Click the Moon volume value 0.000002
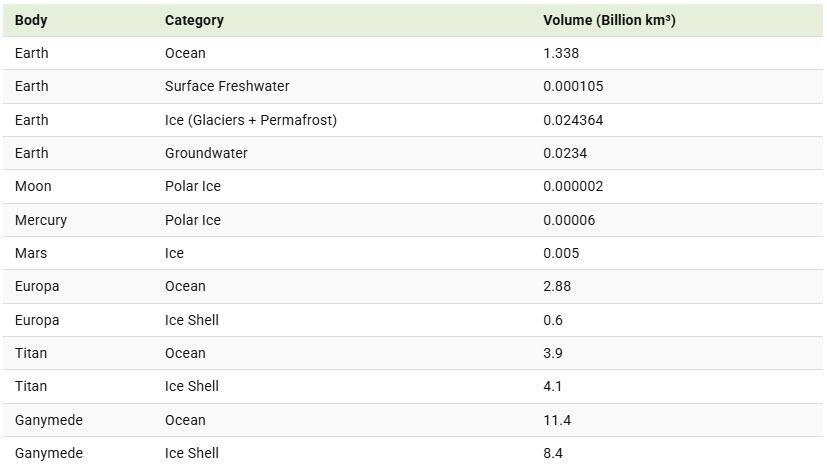827x474 pixels. pos(573,186)
